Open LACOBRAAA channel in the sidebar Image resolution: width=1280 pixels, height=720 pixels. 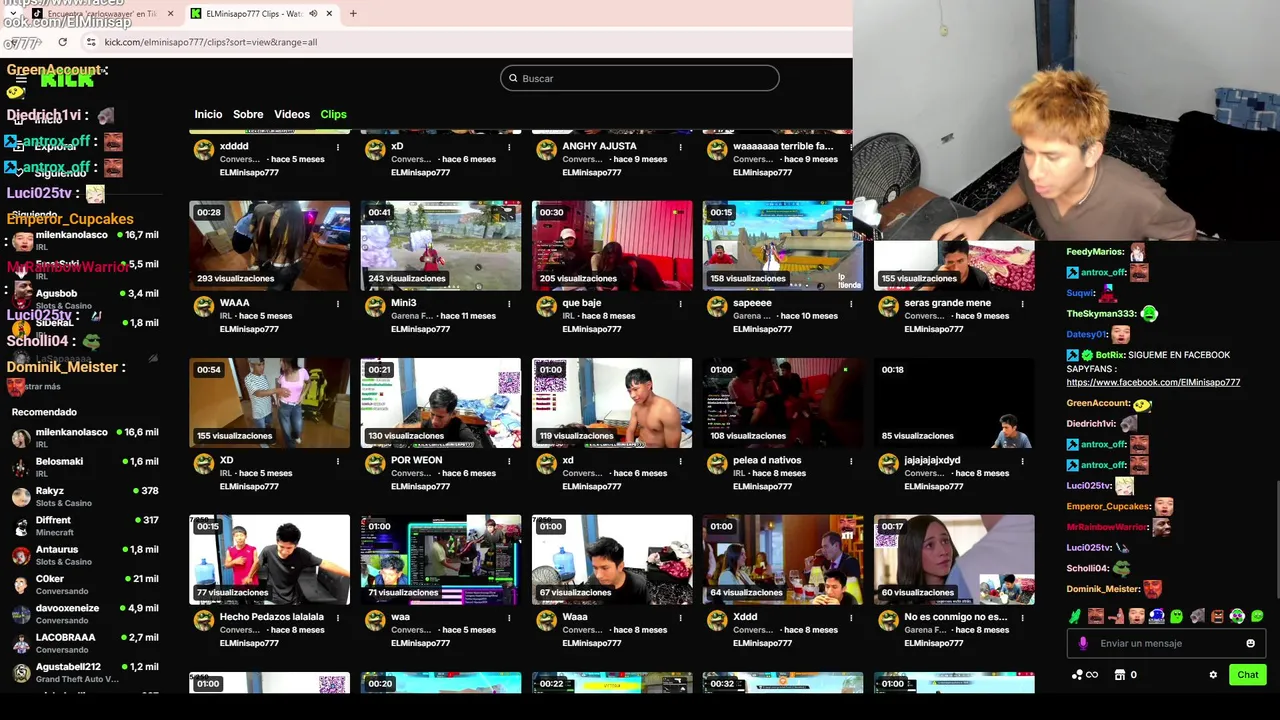point(85,642)
